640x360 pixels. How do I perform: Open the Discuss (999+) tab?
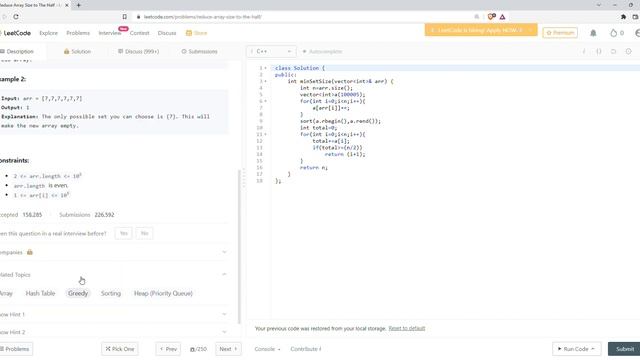coord(138,51)
